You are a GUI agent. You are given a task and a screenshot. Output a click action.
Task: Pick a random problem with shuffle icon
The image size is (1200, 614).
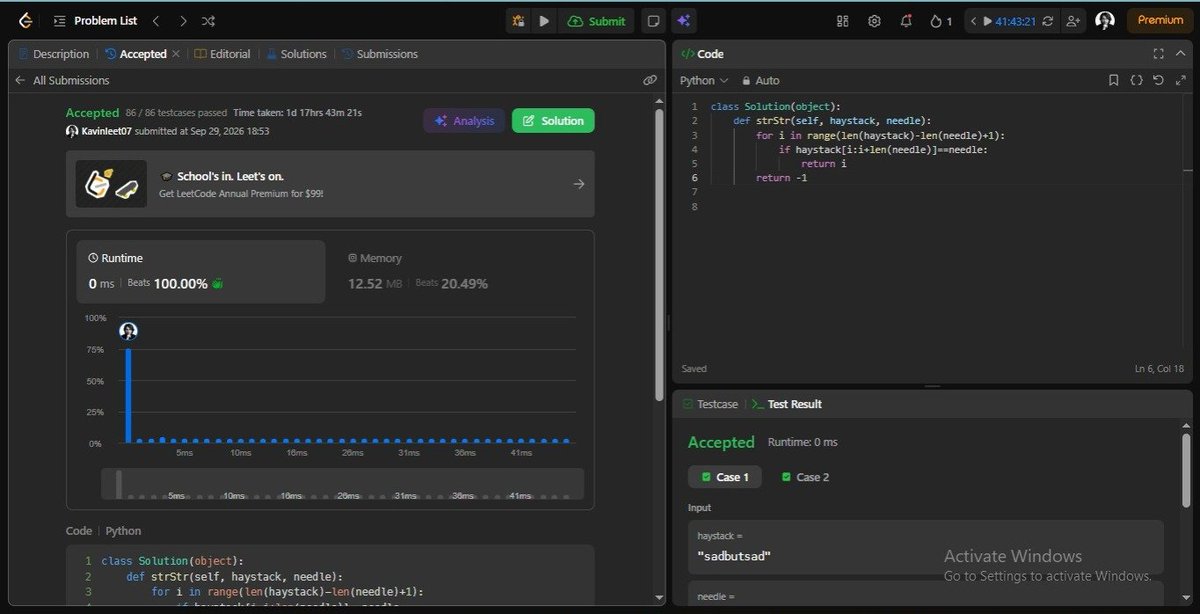[208, 20]
